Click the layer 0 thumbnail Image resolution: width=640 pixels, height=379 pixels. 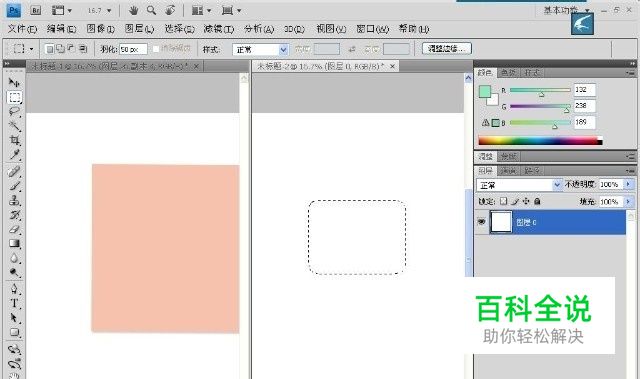500,222
